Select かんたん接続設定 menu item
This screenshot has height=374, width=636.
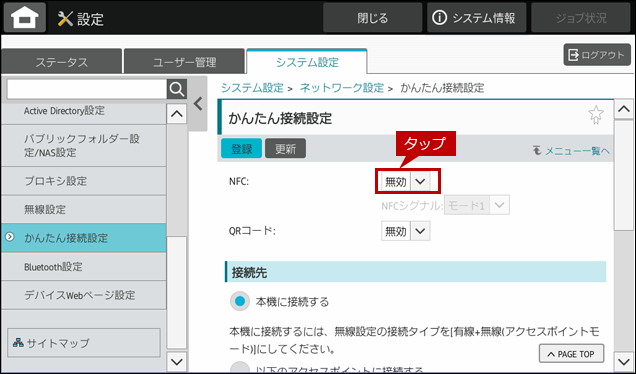84,238
